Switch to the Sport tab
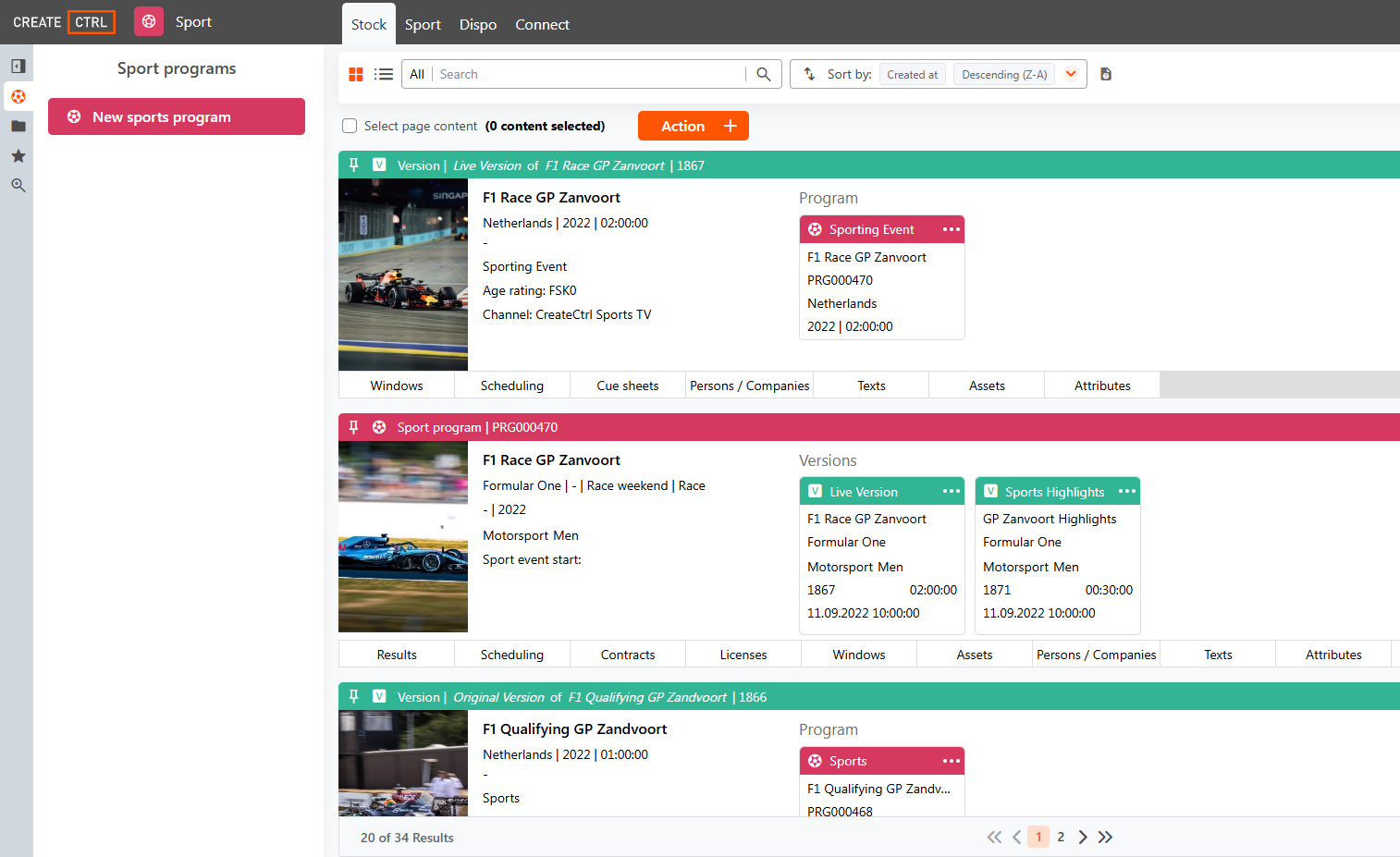The image size is (1400, 857). (x=423, y=24)
